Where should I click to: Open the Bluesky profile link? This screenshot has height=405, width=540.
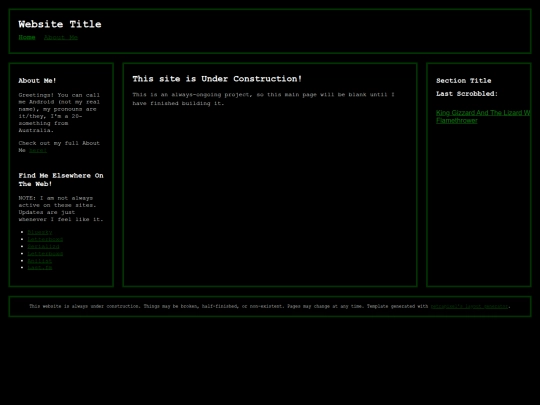(x=40, y=232)
